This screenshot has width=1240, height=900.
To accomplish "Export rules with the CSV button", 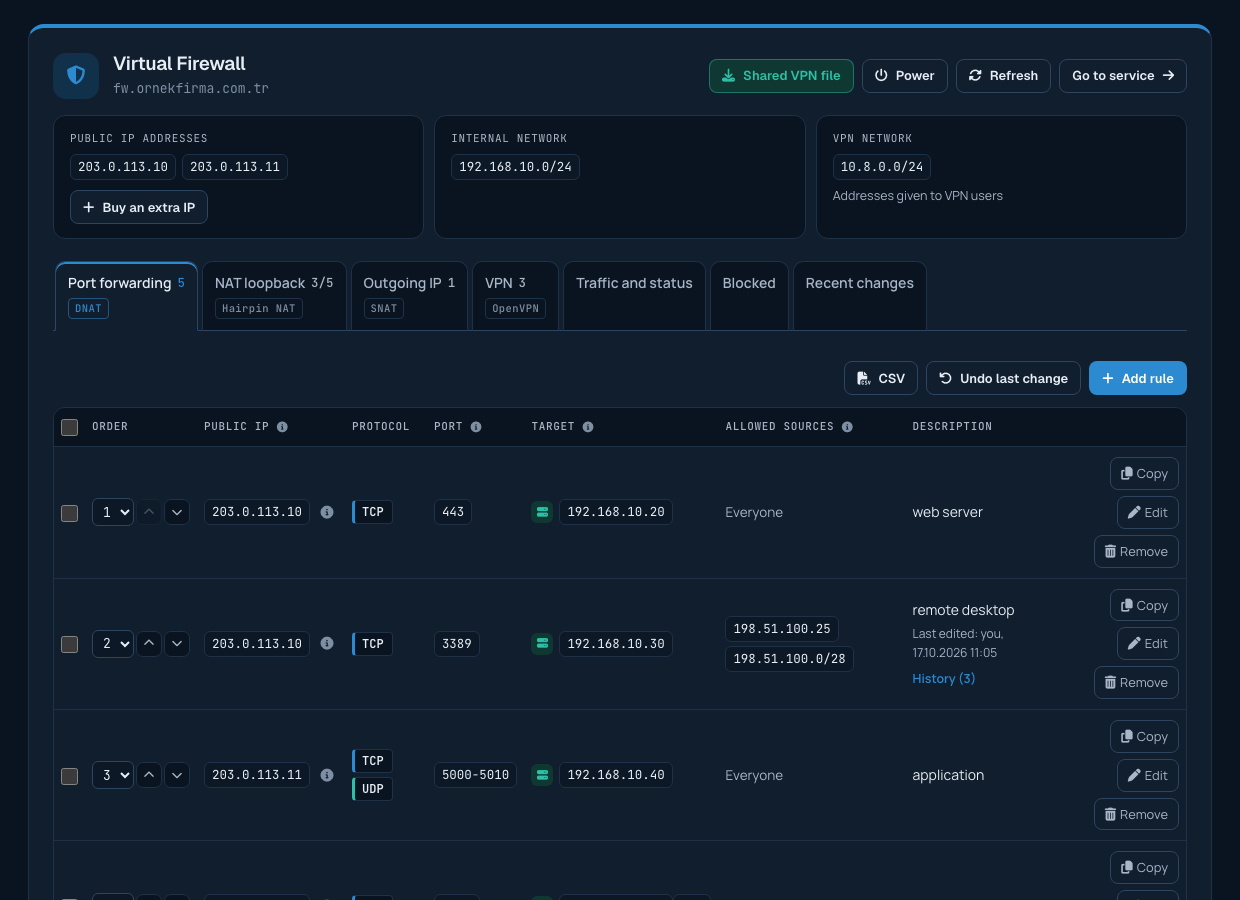I will [881, 378].
